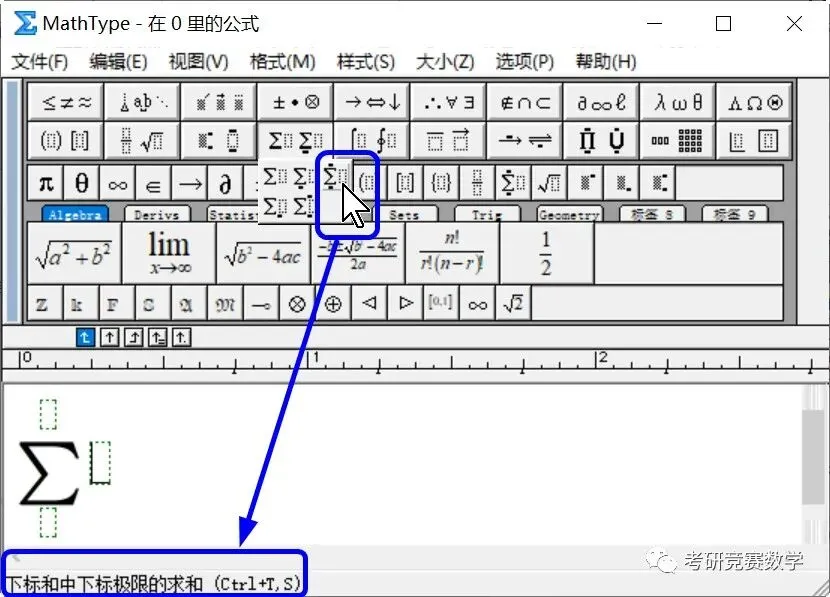Insert the partial derivative symbol ∂
The height and width of the screenshot is (597, 830).
[x=225, y=183]
